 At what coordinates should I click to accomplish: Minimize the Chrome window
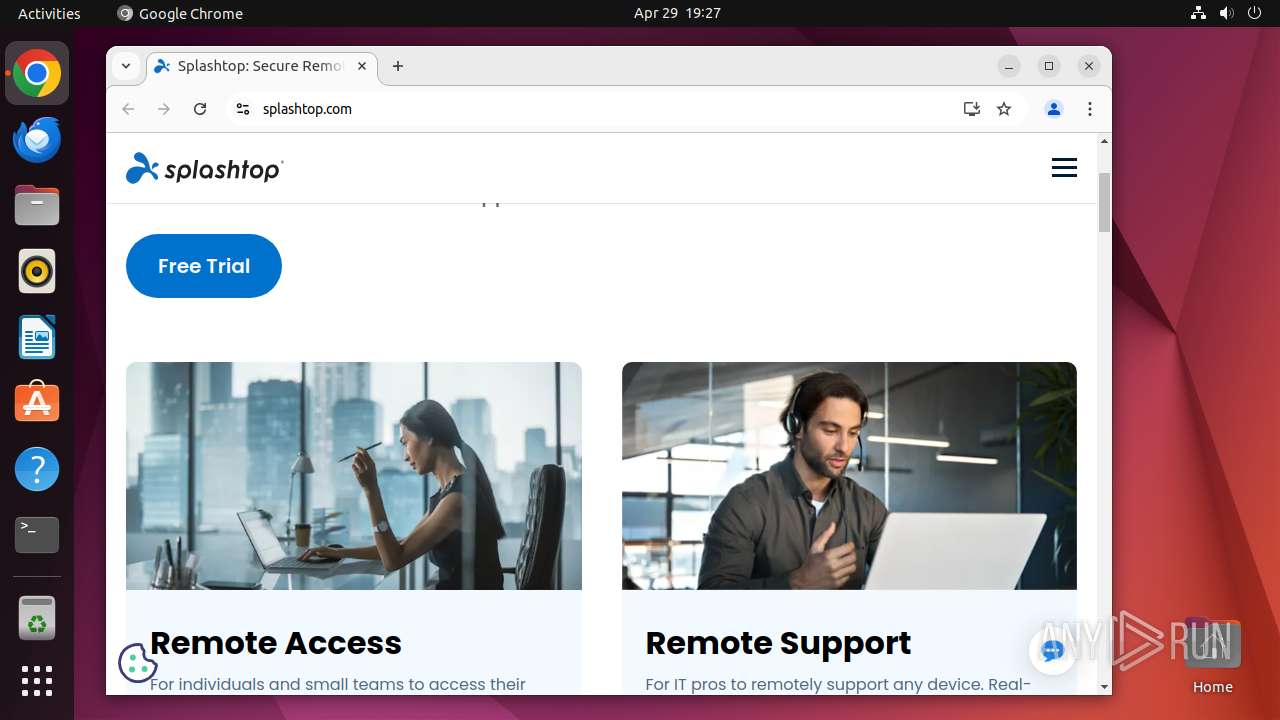tap(1009, 66)
